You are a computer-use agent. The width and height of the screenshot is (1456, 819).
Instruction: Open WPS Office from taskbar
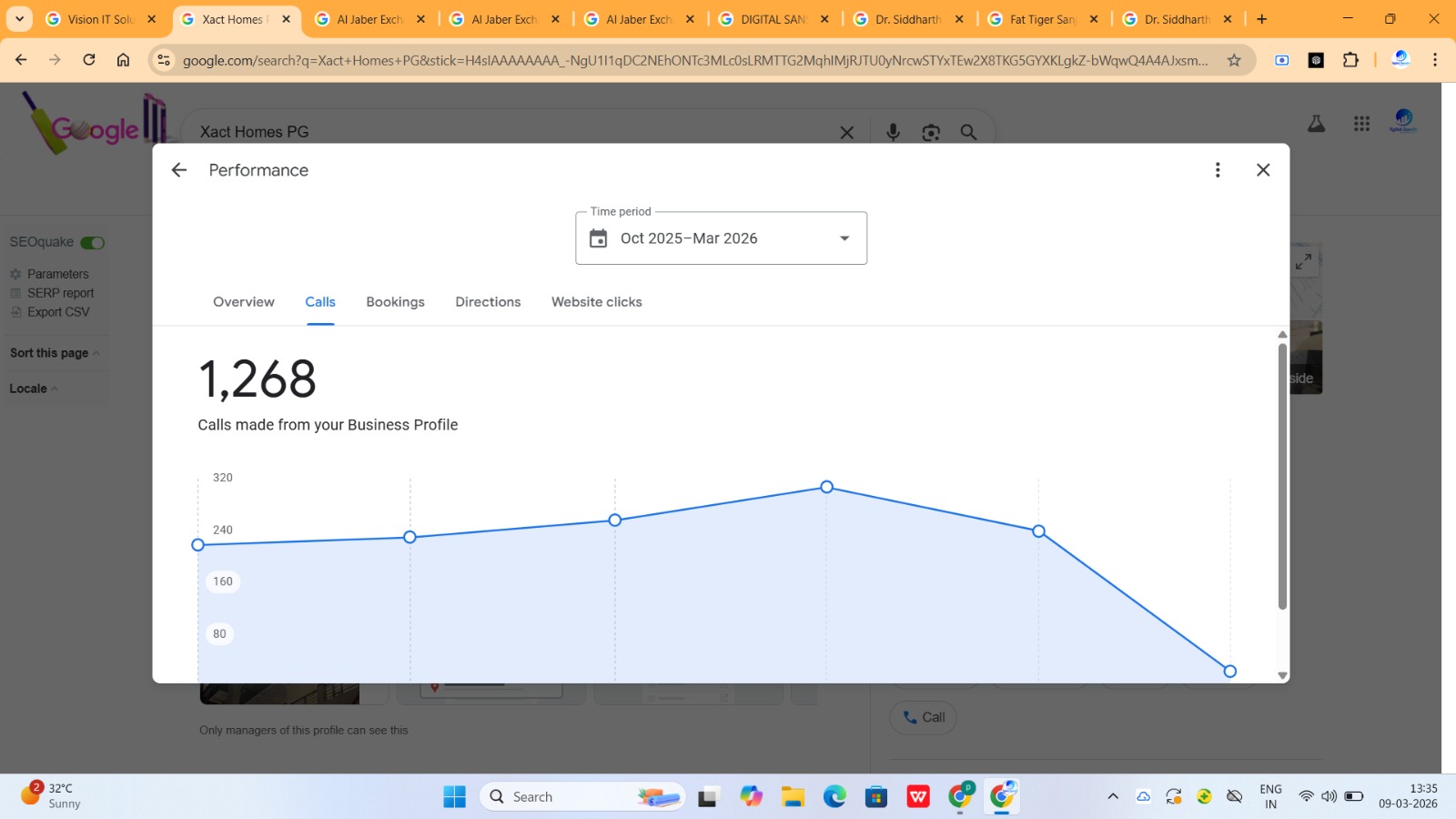point(918,797)
